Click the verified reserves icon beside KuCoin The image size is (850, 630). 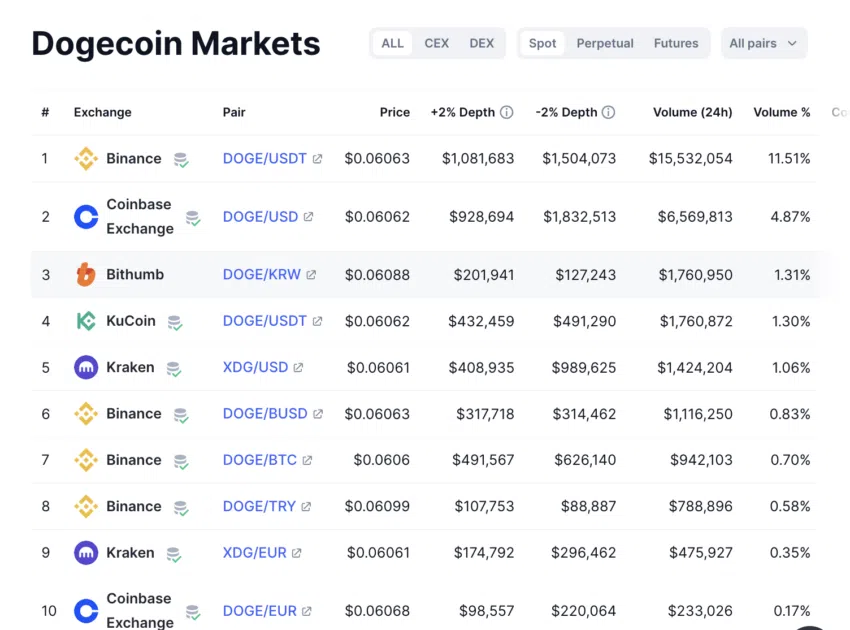click(175, 323)
